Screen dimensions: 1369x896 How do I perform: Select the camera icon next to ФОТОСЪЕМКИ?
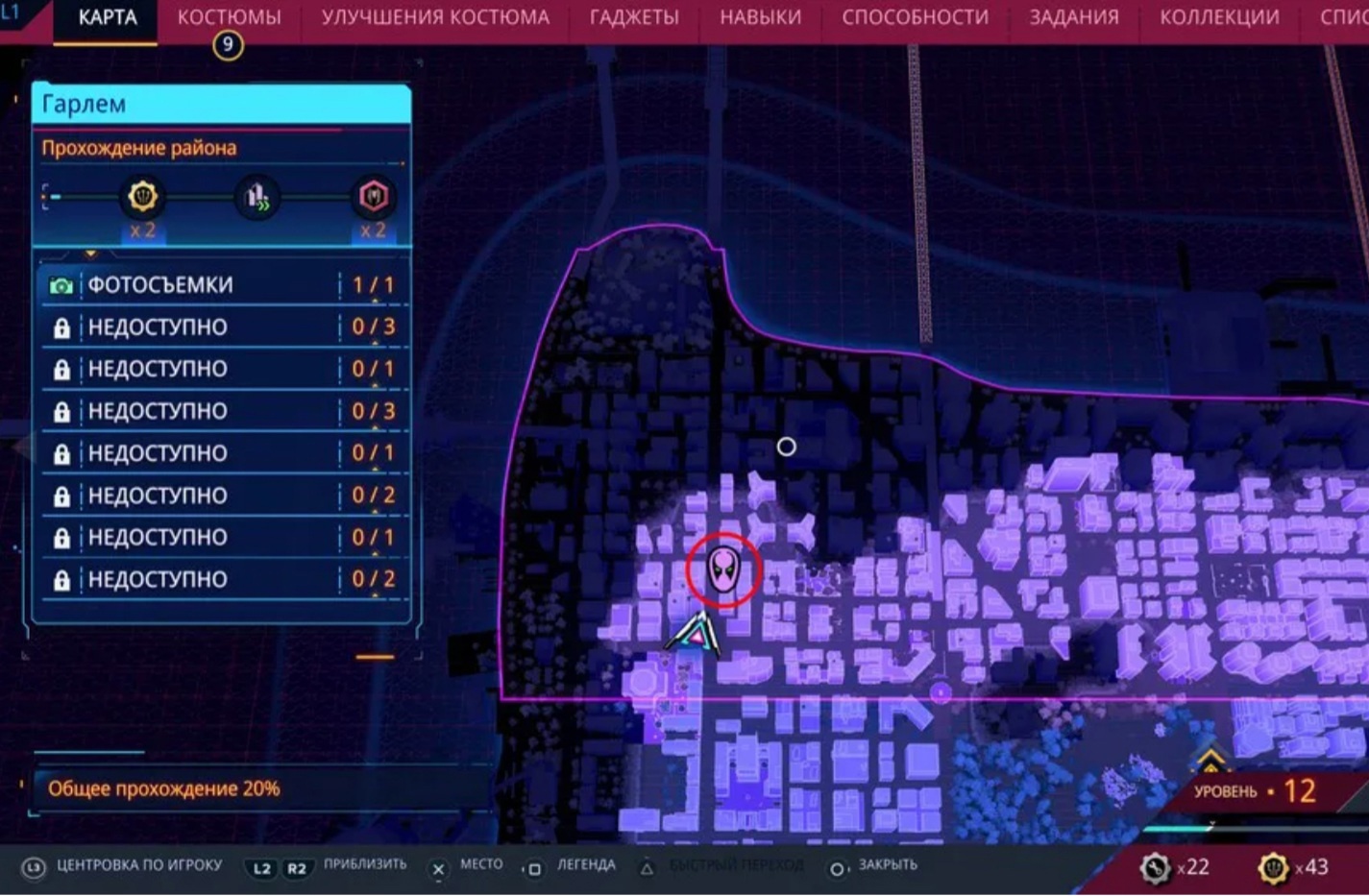[x=61, y=285]
